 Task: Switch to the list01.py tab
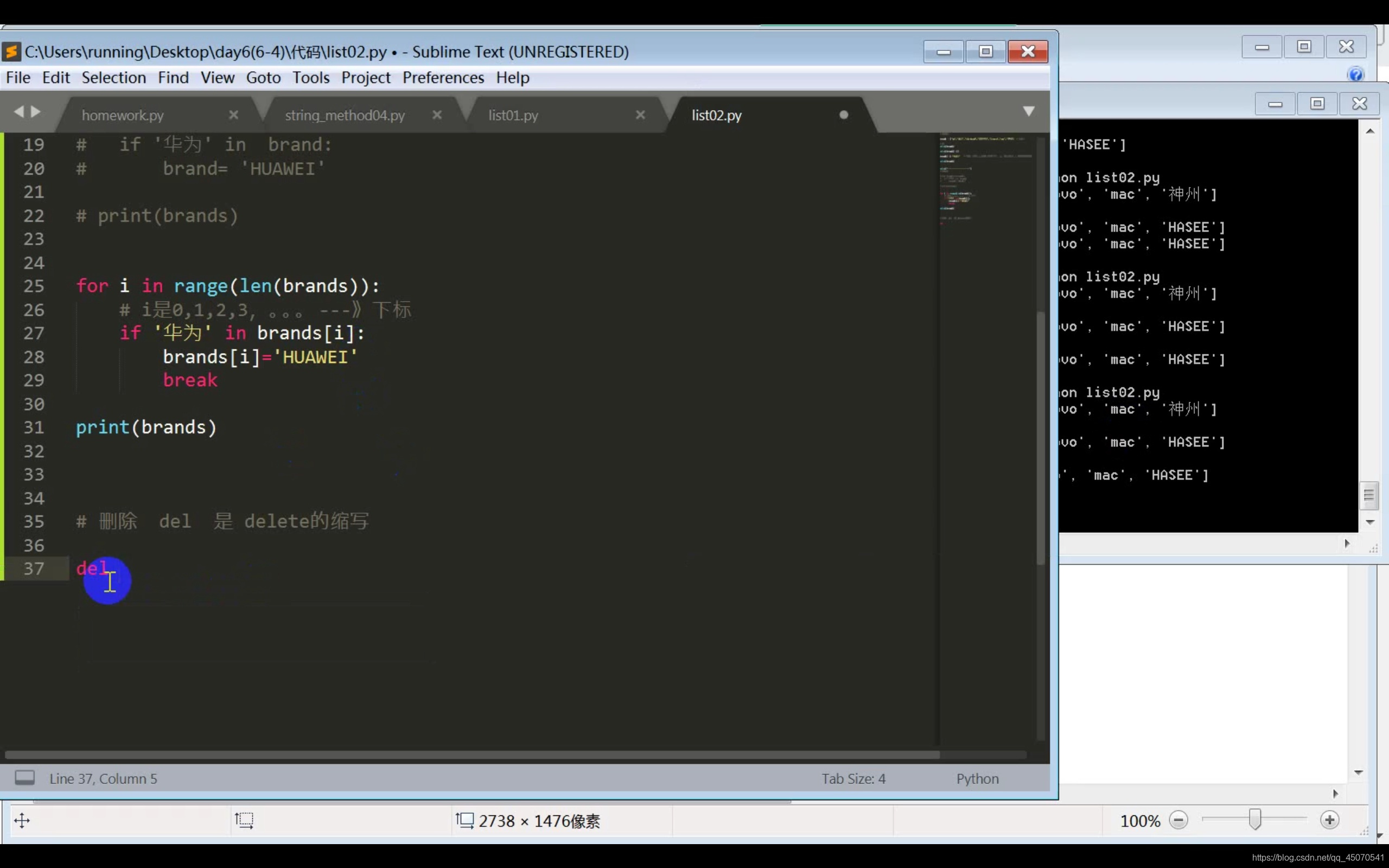point(513,116)
